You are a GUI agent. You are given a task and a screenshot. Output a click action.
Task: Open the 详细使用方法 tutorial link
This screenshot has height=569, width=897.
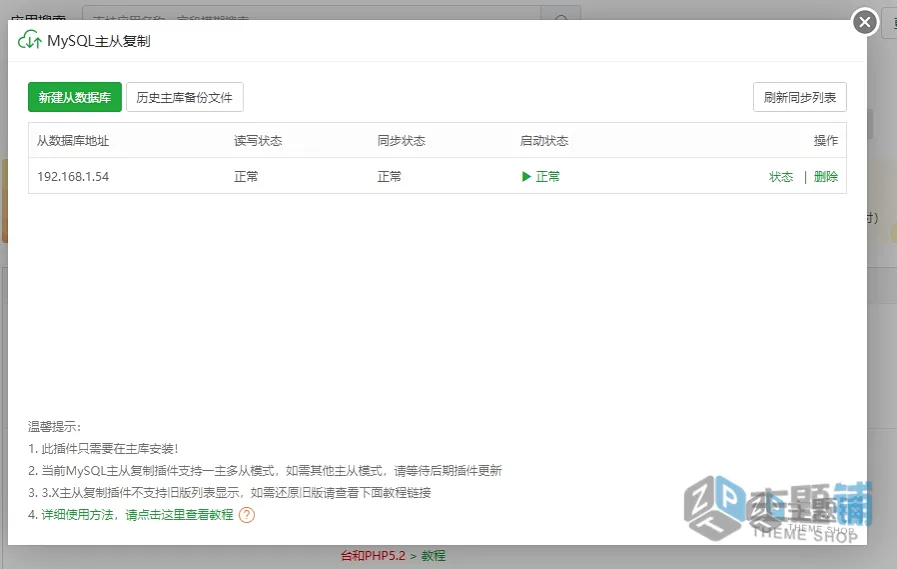[x=137, y=515]
